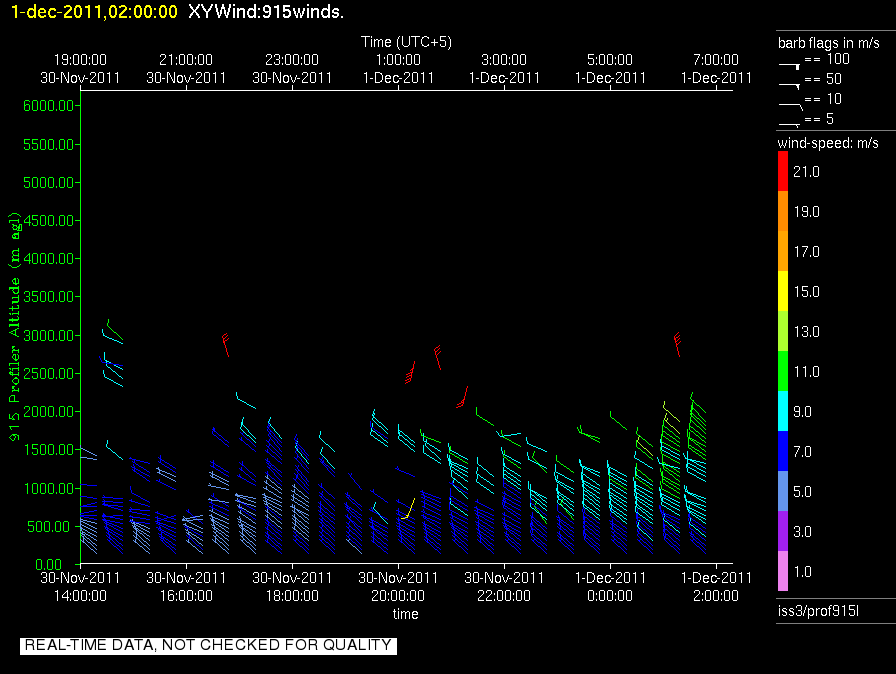Click the 1500.00 altitude tick label
Screen dimensions: 896x674
tap(49, 450)
